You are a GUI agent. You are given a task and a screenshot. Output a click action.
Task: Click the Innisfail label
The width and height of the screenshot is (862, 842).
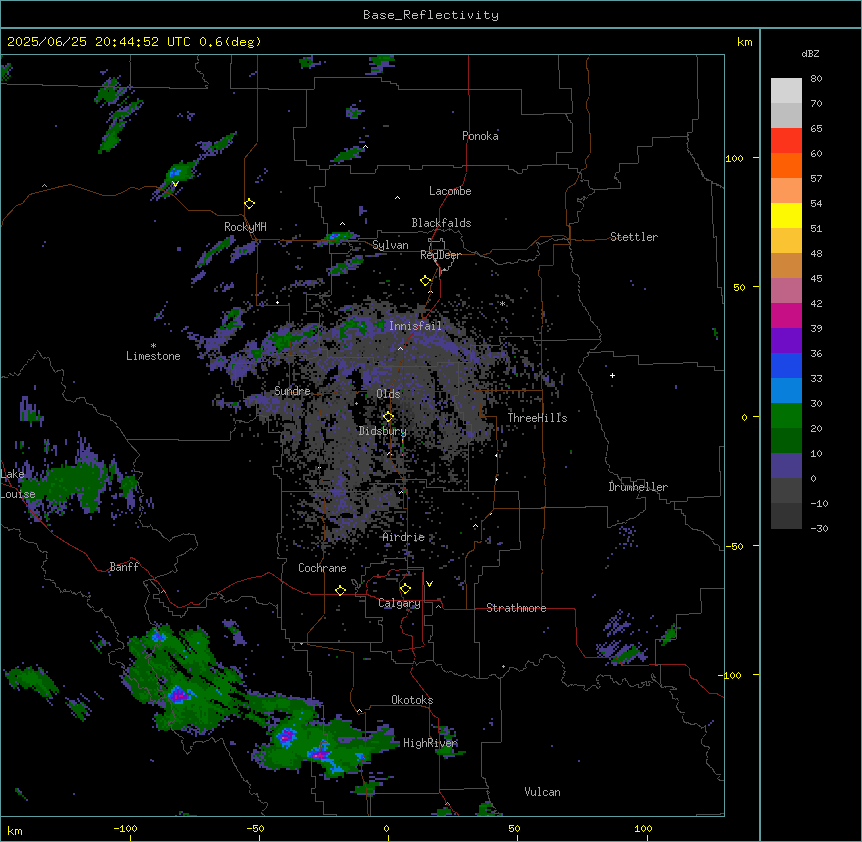(415, 326)
